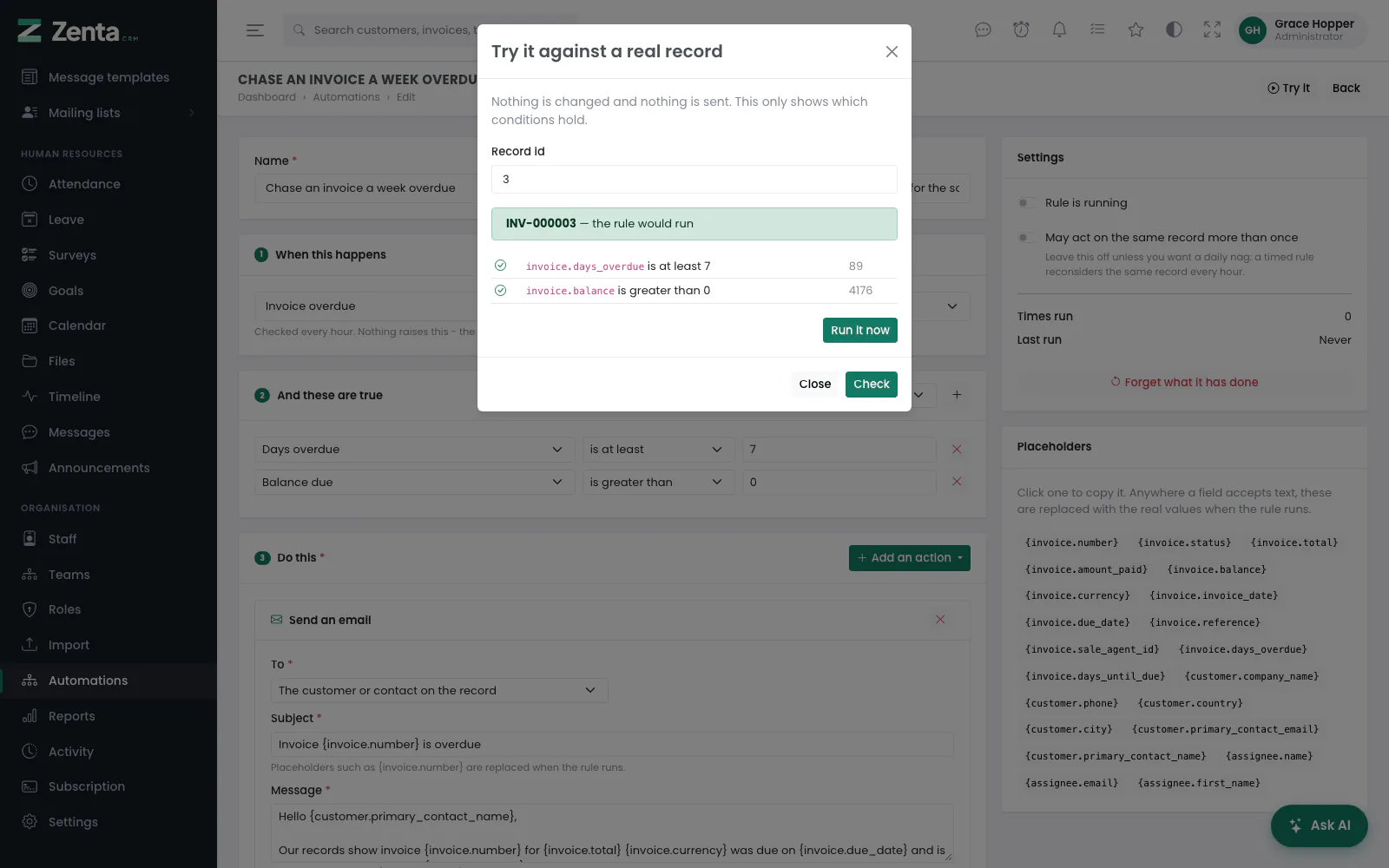Click the Subscription sidebar icon

pos(30,786)
